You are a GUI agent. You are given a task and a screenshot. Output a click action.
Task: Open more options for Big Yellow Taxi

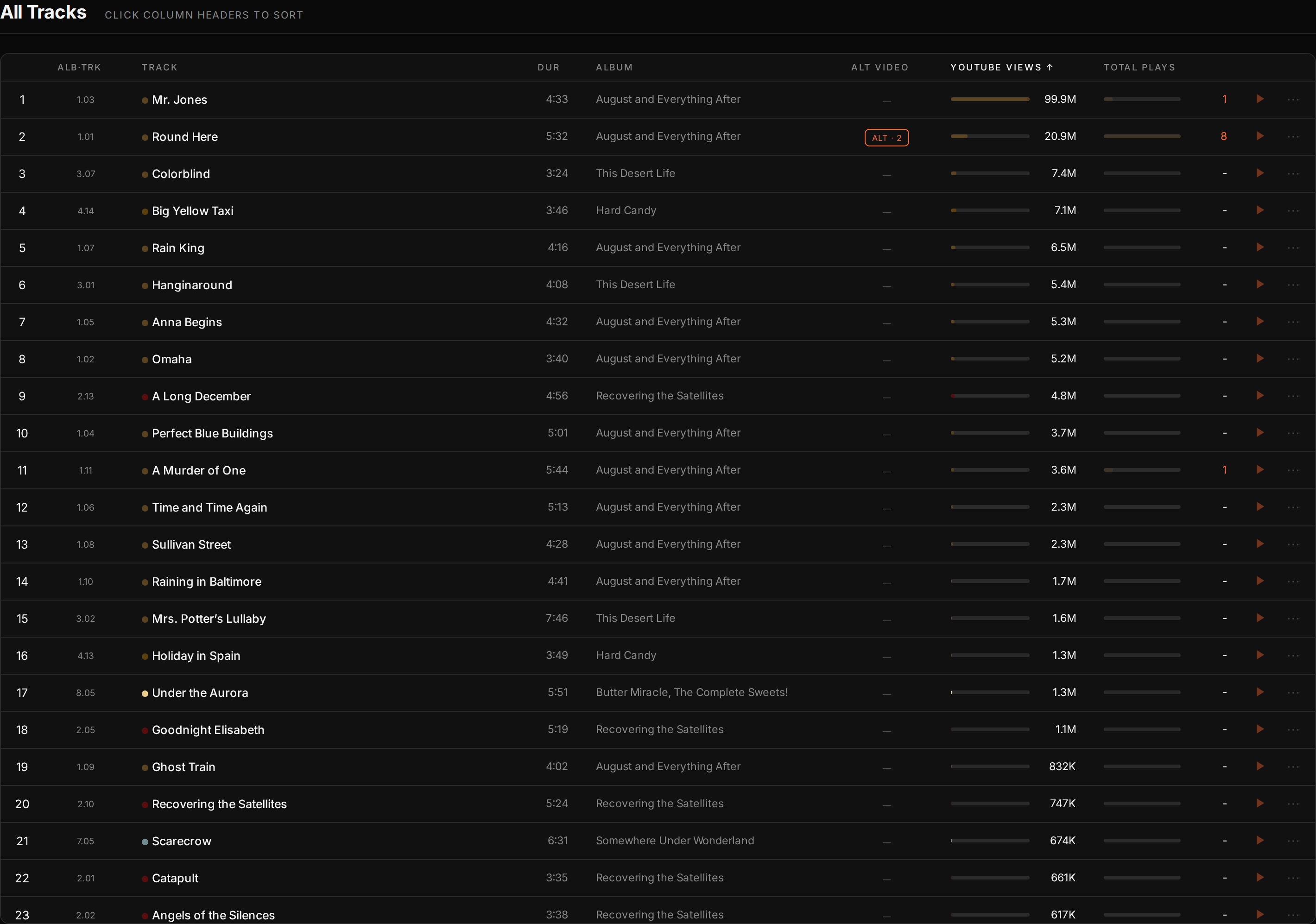1293,210
